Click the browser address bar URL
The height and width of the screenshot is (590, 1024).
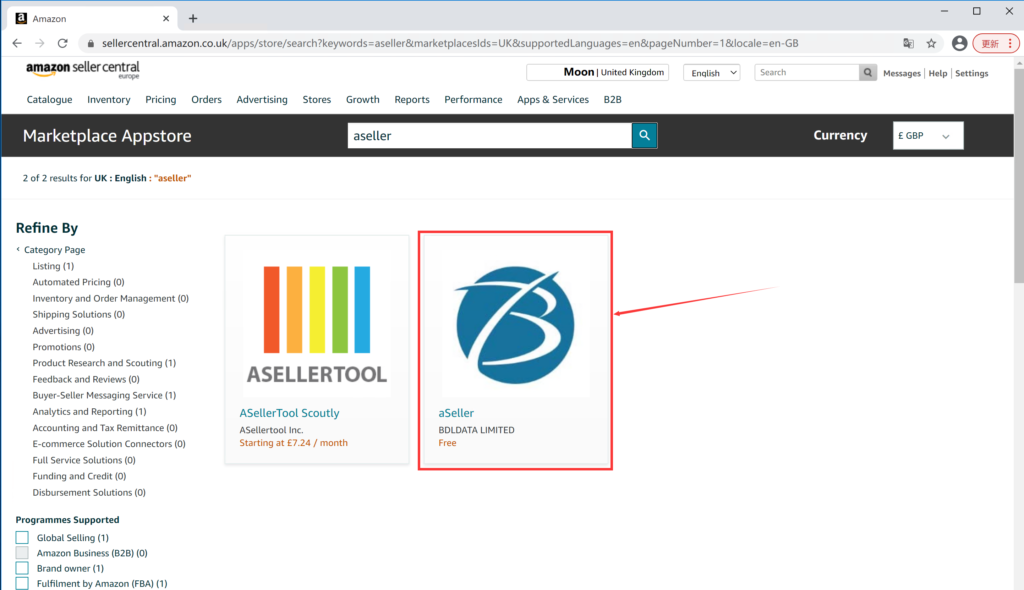[450, 43]
